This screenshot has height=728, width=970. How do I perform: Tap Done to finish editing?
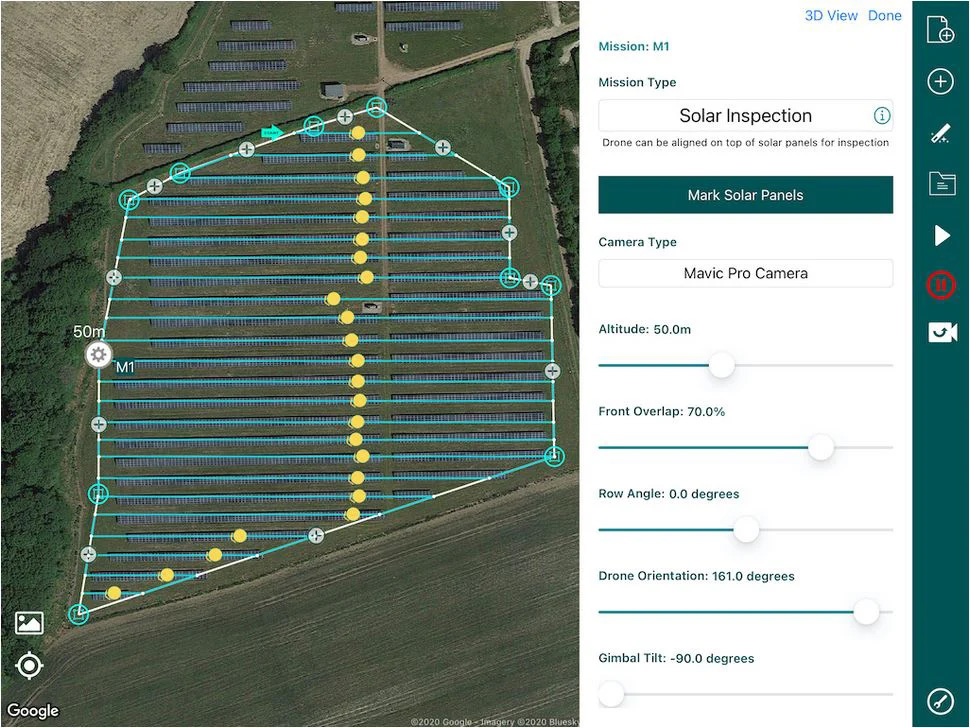(x=884, y=16)
